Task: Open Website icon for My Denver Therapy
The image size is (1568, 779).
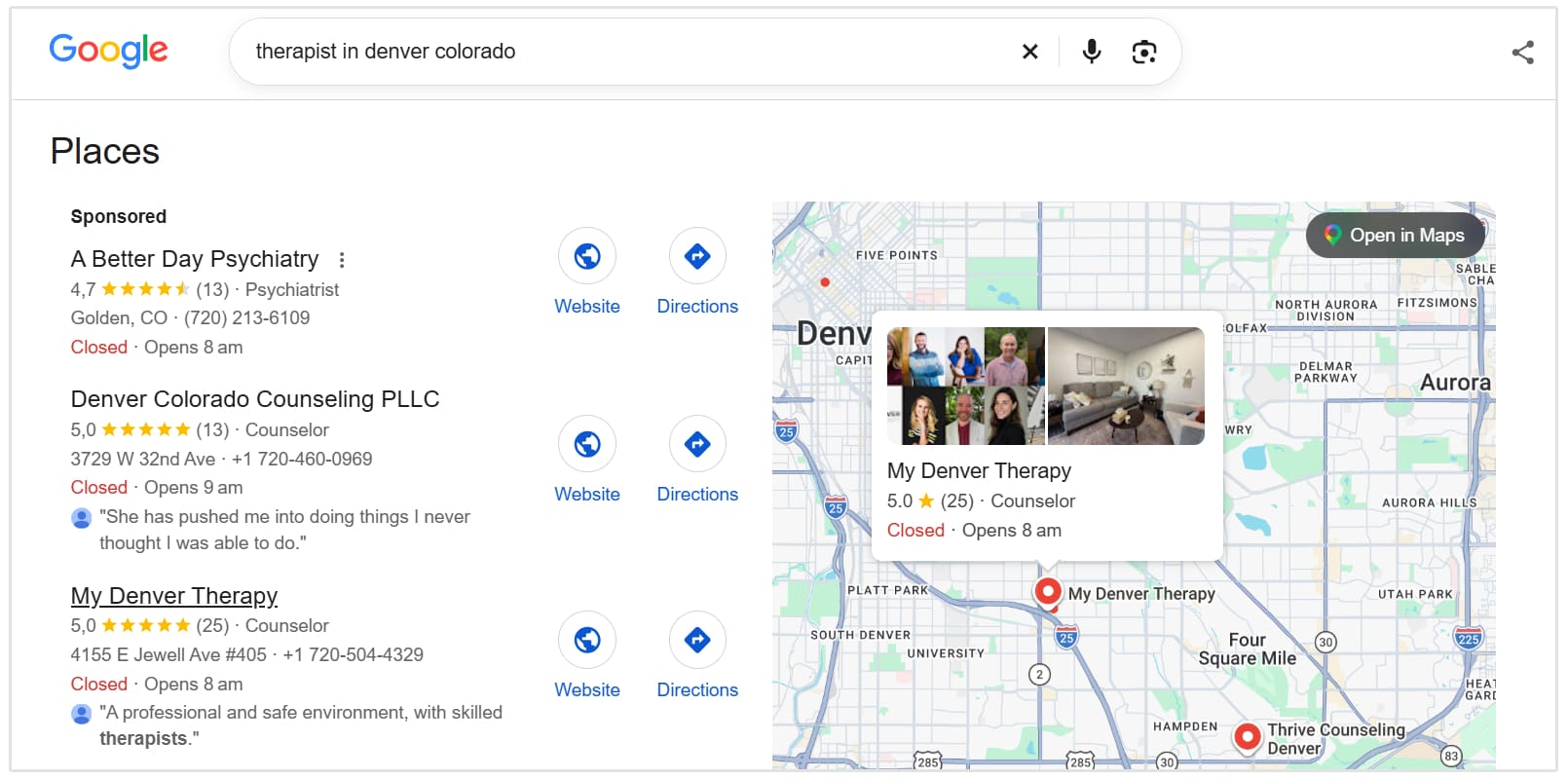Action: (587, 640)
